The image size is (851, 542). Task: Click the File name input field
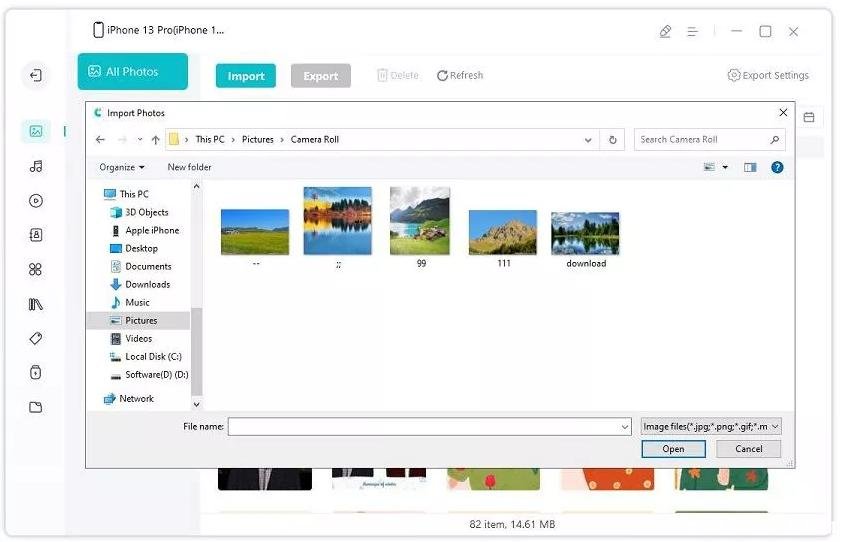(x=429, y=426)
